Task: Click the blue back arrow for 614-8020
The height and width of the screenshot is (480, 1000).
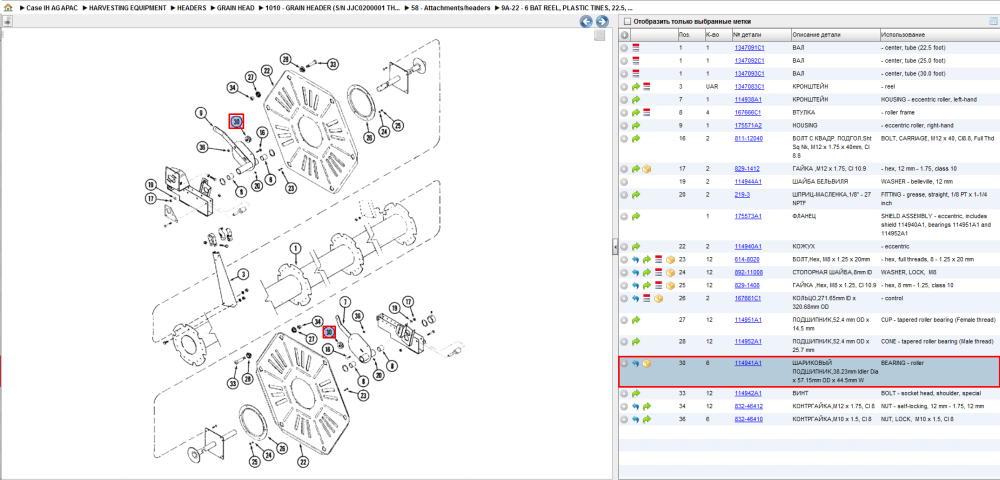Action: [x=636, y=259]
